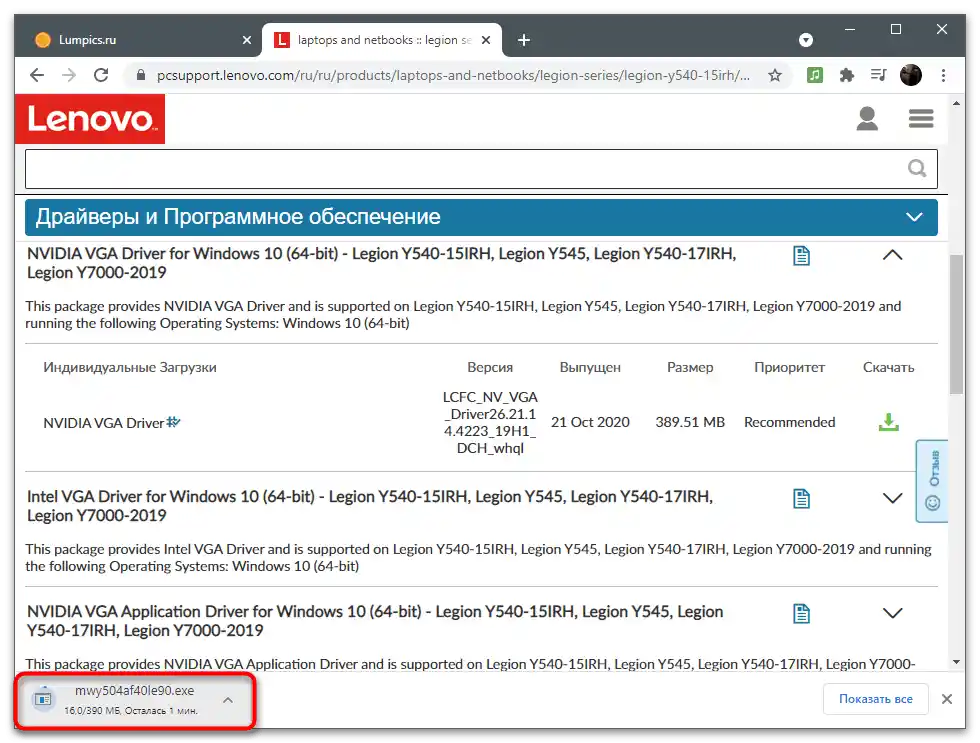980x743 pixels.
Task: Minimize the Chrome window
Action: [x=850, y=29]
